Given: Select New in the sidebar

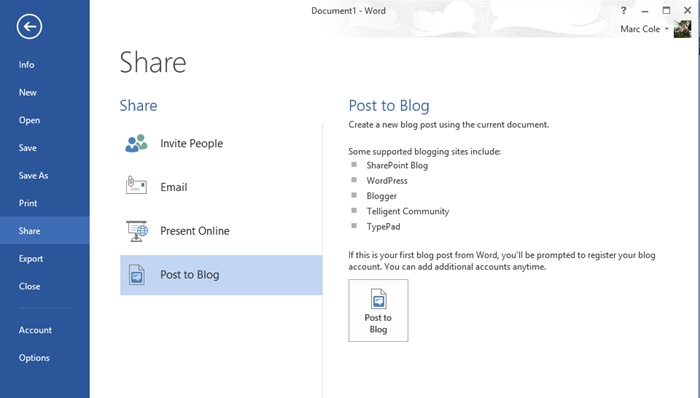Looking at the screenshot, I should [45, 92].
